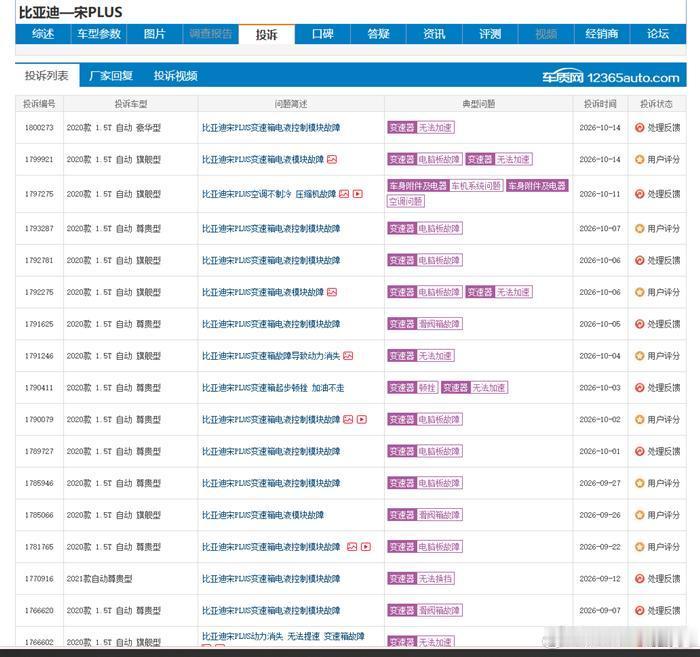
Task: Play video icon for complaint 1781765
Action: (366, 547)
